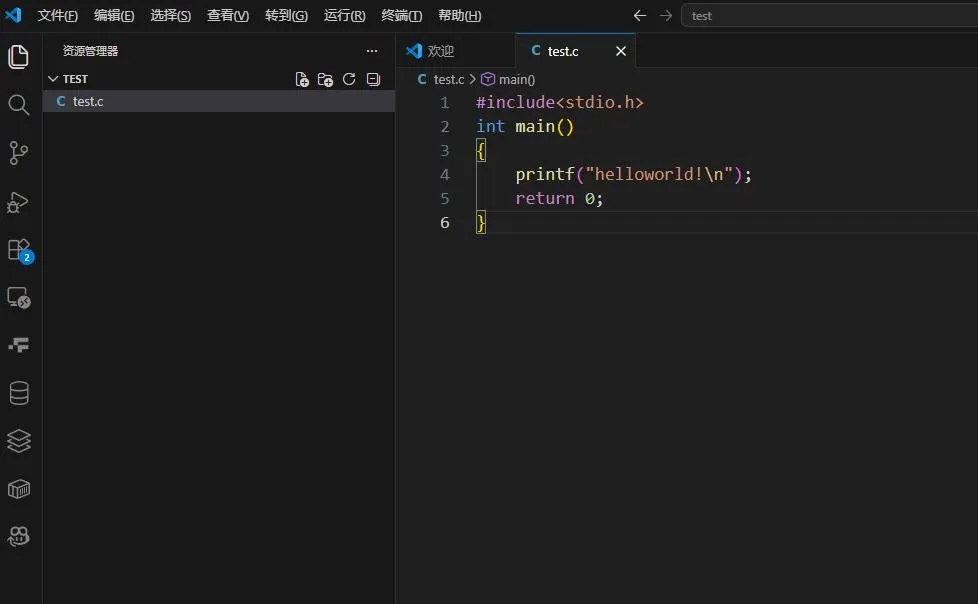Click the return 0; code line
The image size is (978, 604).
[x=559, y=198]
